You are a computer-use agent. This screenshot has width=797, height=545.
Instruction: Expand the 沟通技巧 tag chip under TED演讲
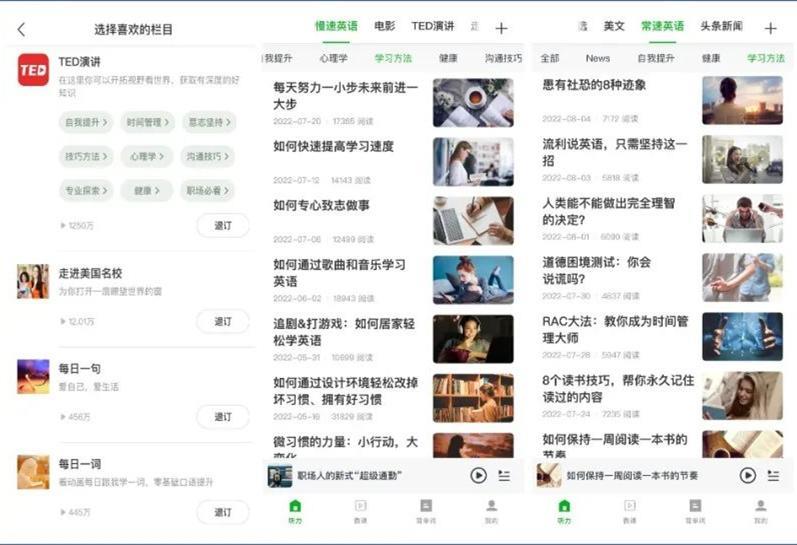[x=207, y=156]
